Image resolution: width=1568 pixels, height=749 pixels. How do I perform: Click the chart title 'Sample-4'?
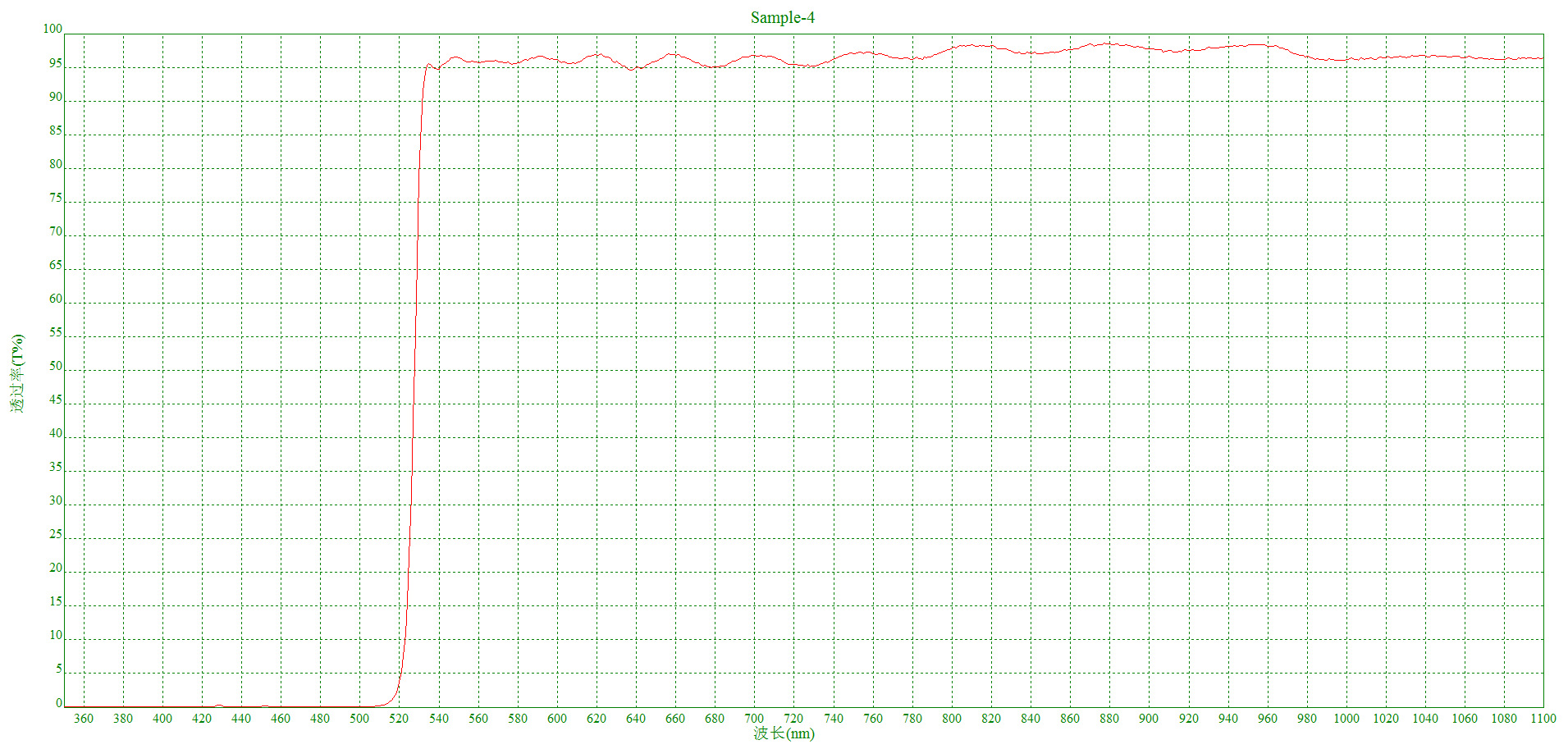(x=782, y=17)
